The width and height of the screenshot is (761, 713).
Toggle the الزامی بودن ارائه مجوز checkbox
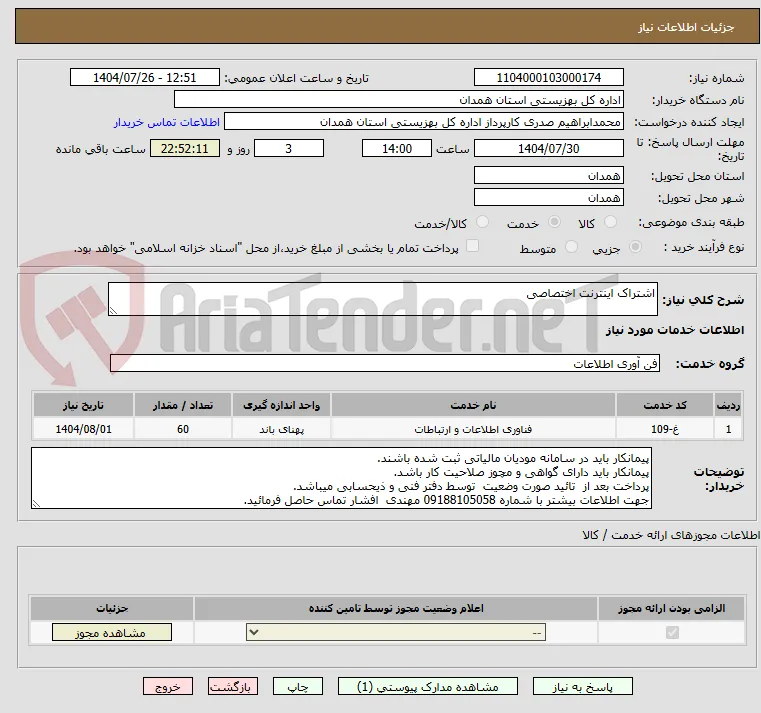(x=672, y=632)
